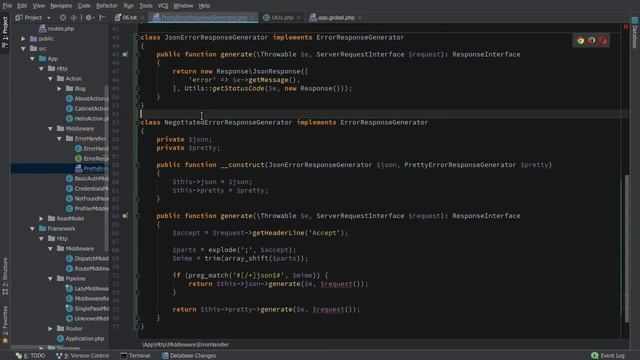Screen dimensions: 640x360
Task: Collapse the src folder
Action: [x=23, y=49]
